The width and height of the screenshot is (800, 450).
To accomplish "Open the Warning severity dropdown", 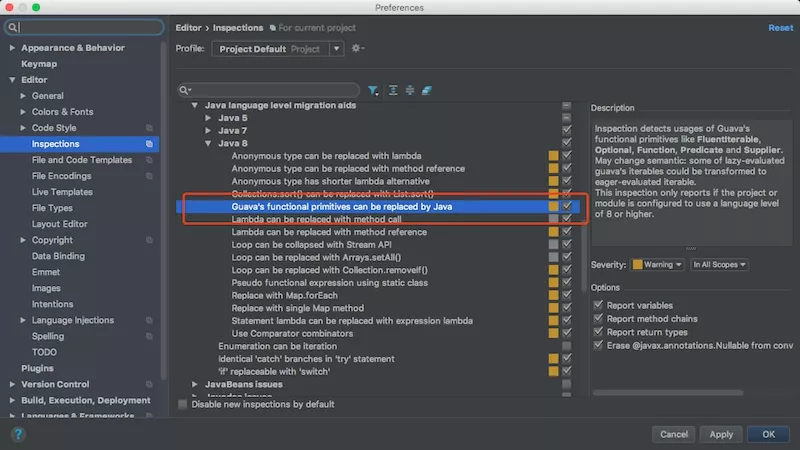I will [657, 264].
